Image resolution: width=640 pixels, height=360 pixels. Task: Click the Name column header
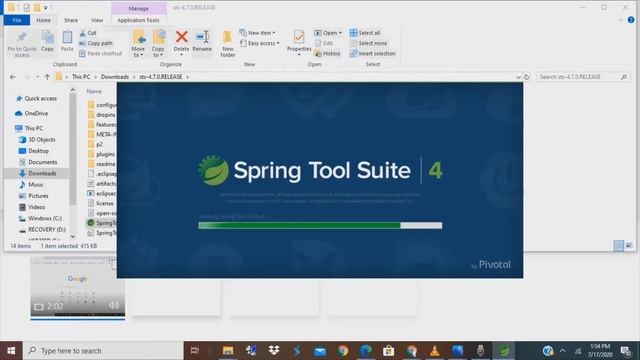(94, 91)
